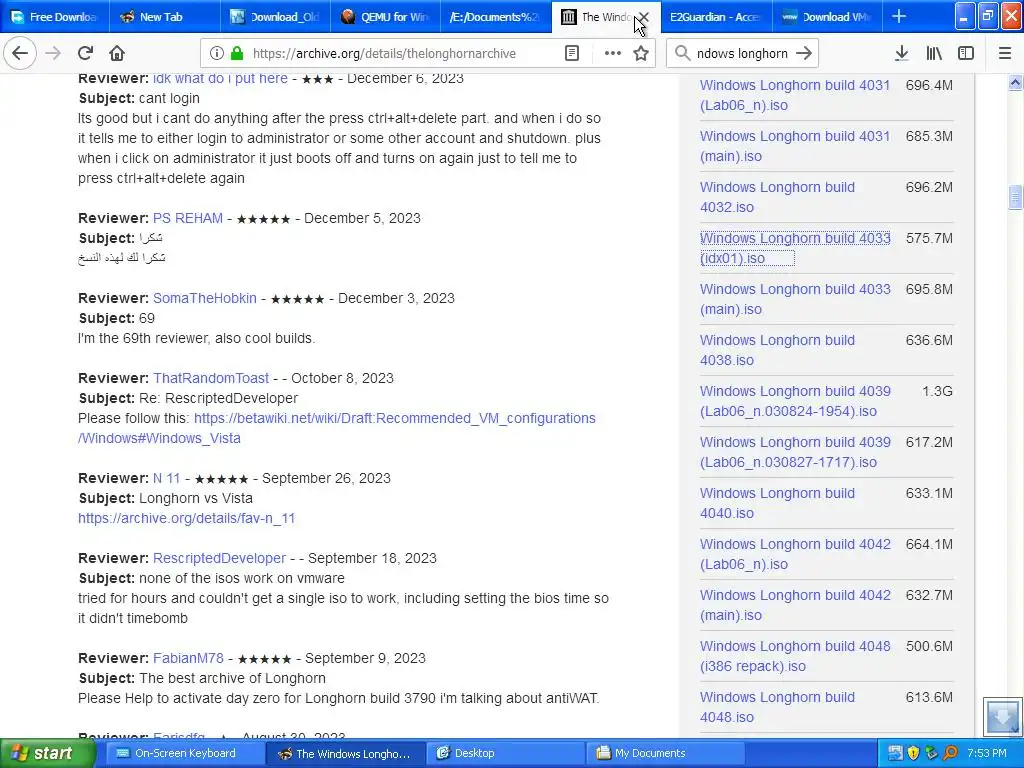1024x768 pixels.
Task: Switch to Free Download tab
Action: (x=54, y=17)
